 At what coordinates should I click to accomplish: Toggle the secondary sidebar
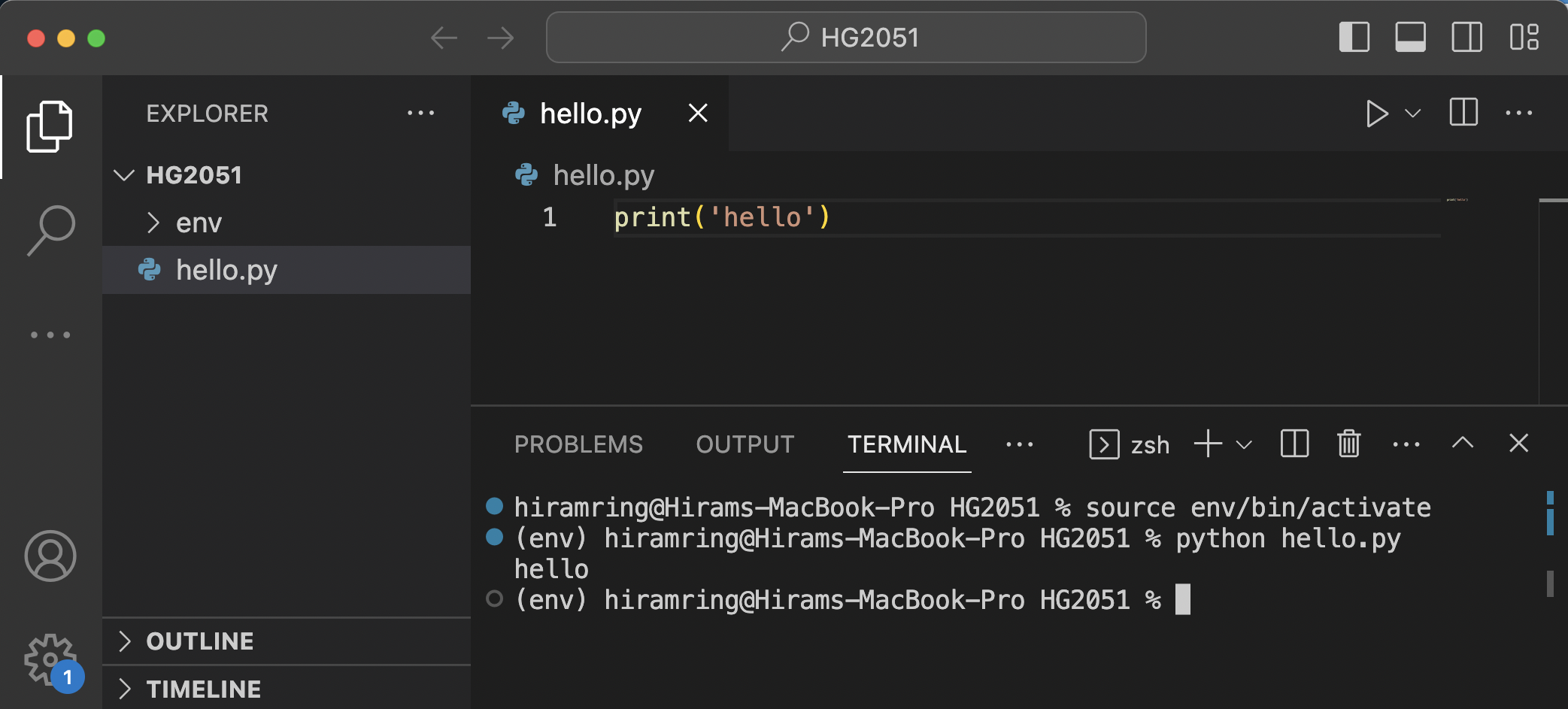click(x=1466, y=37)
